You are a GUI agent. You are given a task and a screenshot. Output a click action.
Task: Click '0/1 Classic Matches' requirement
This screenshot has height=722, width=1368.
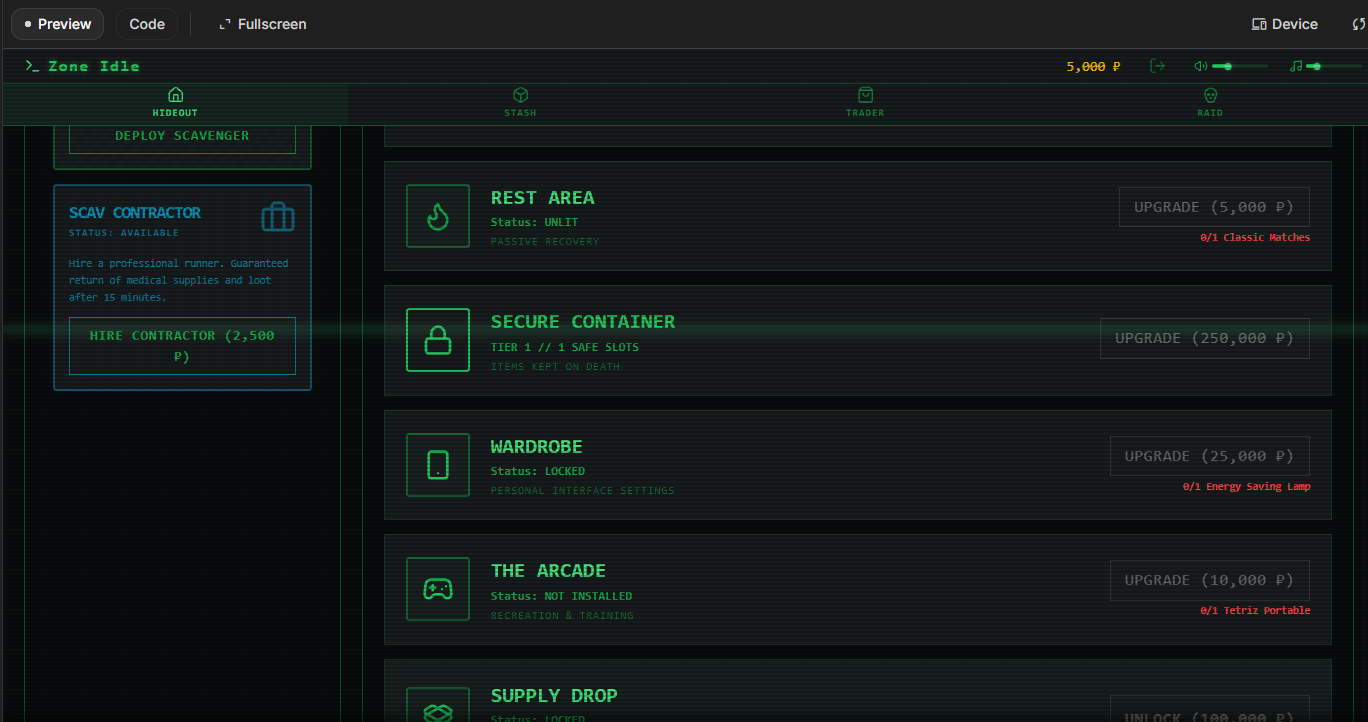pyautogui.click(x=1255, y=238)
